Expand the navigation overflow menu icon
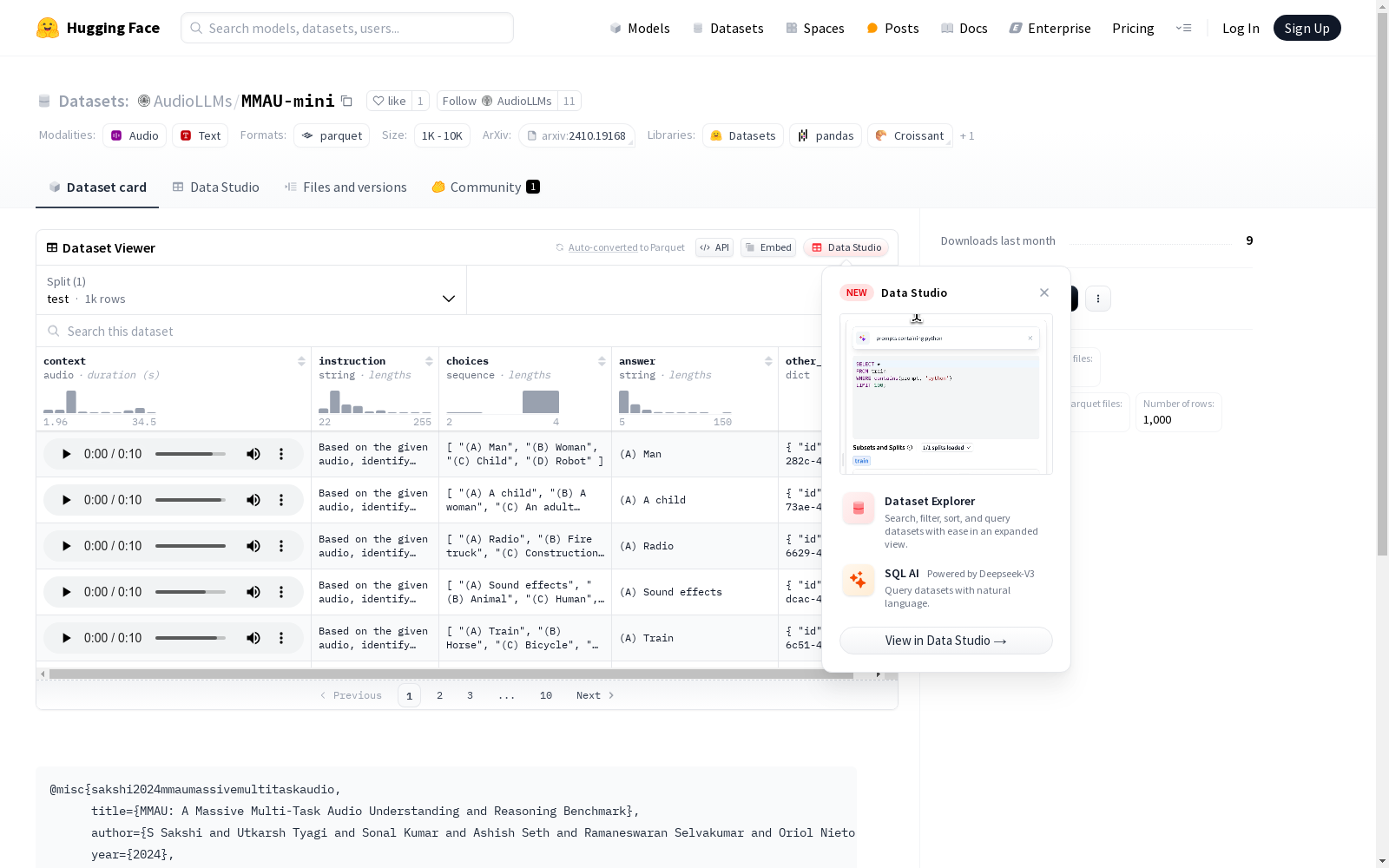 pyautogui.click(x=1183, y=28)
